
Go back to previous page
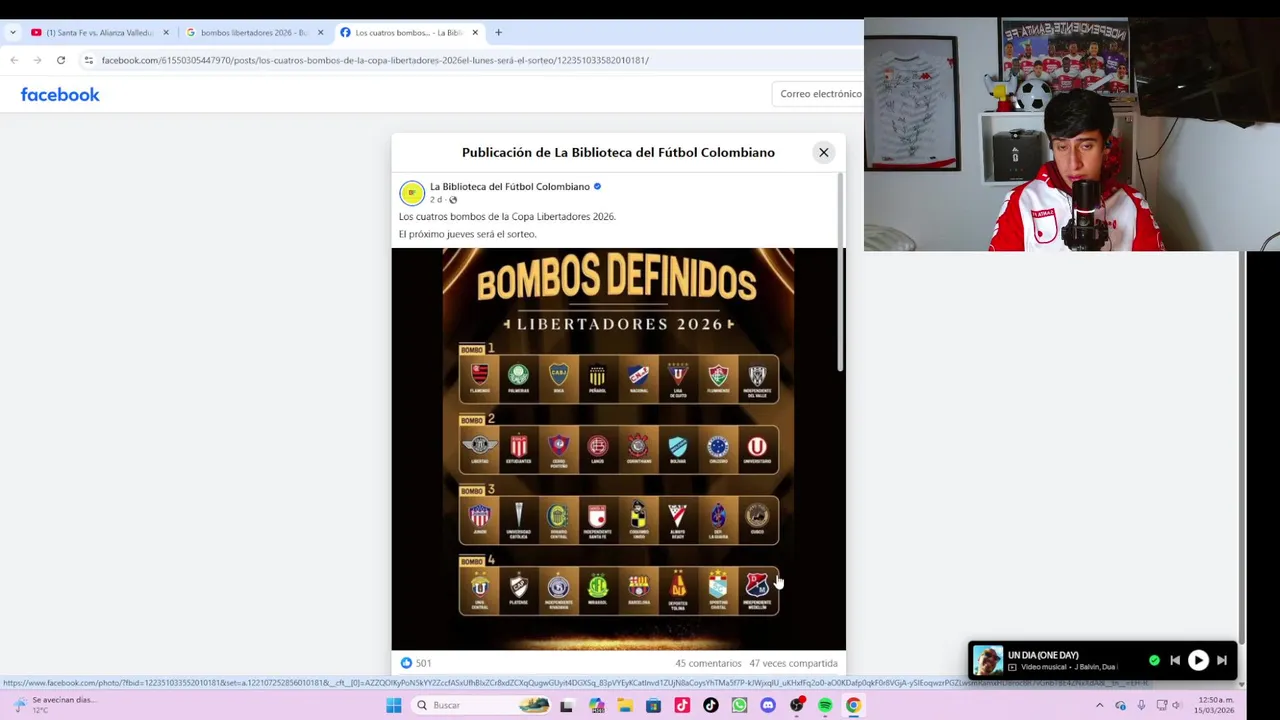pos(14,60)
